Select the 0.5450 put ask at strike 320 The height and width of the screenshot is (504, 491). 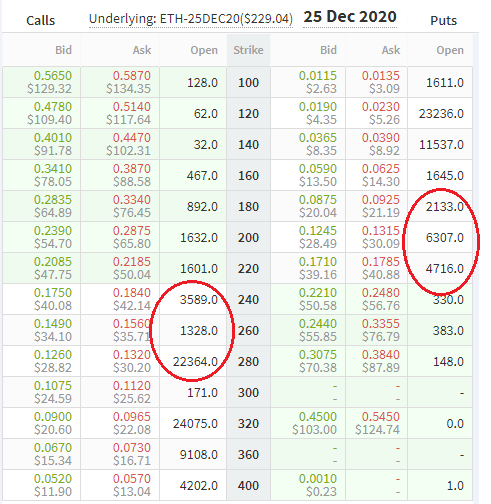pos(381,417)
